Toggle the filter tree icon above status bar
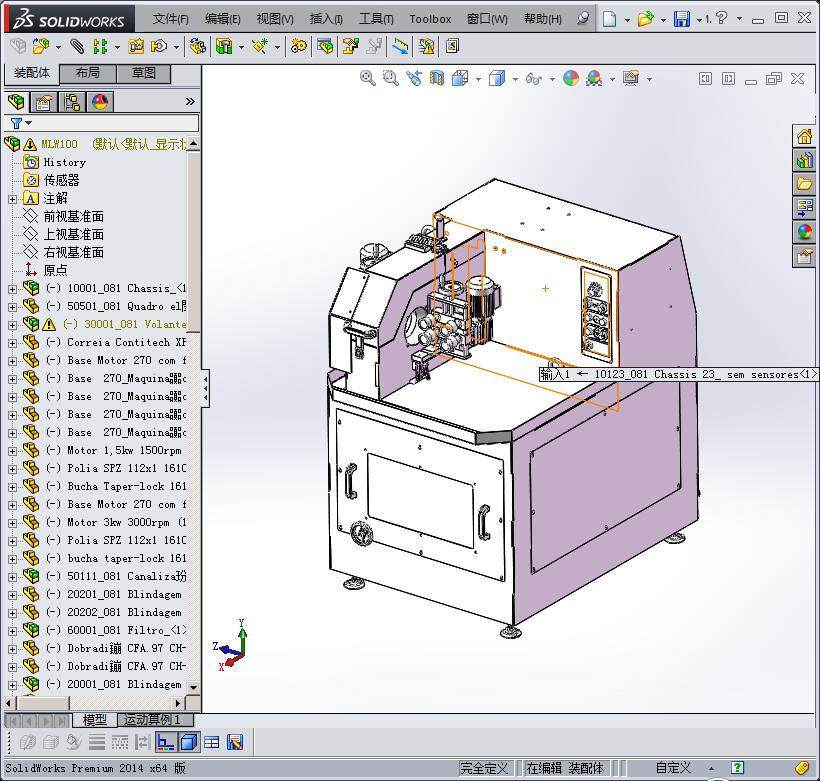 point(165,742)
